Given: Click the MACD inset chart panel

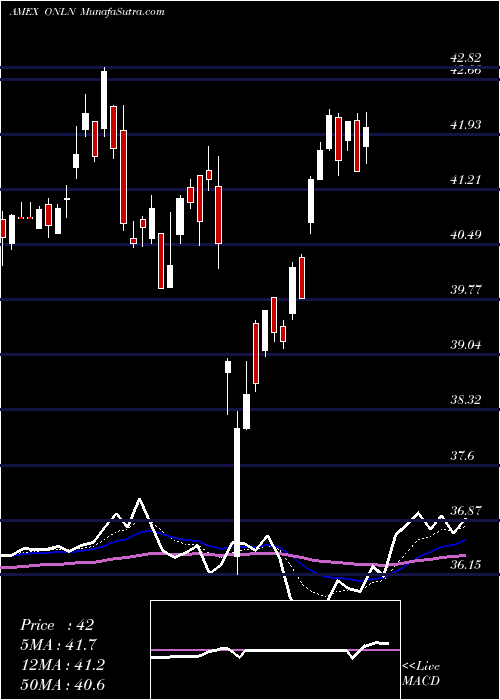Looking at the screenshot, I should [275, 650].
